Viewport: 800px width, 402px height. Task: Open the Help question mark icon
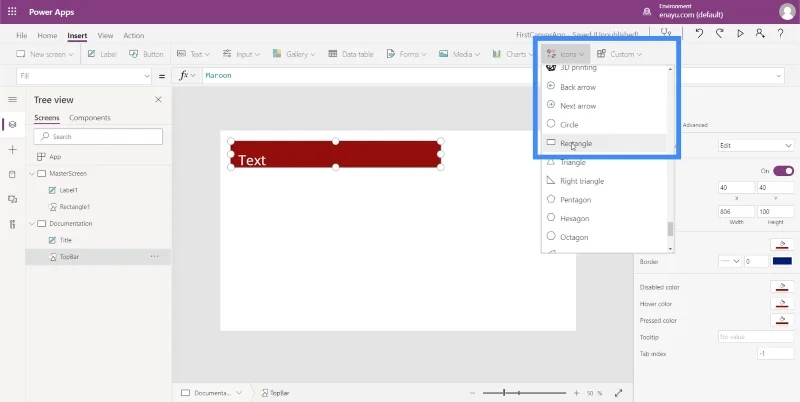tap(781, 33)
